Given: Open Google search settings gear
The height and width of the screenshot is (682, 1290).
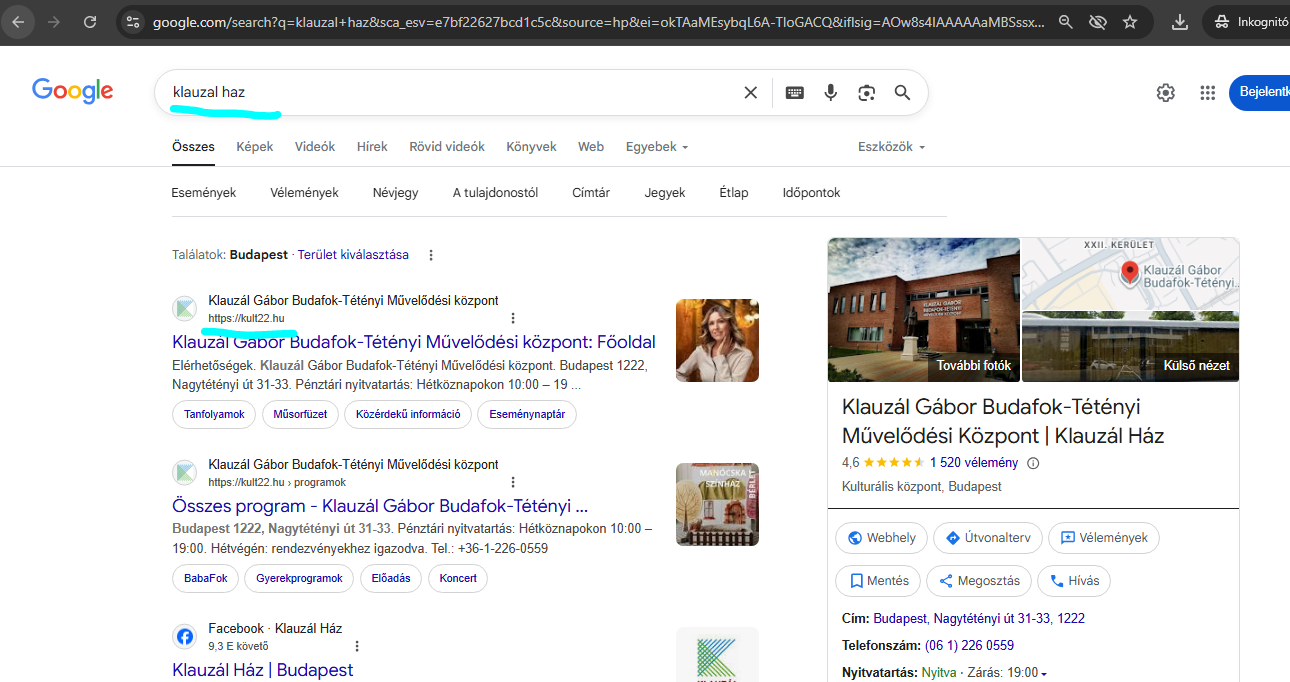Looking at the screenshot, I should click(x=1165, y=93).
